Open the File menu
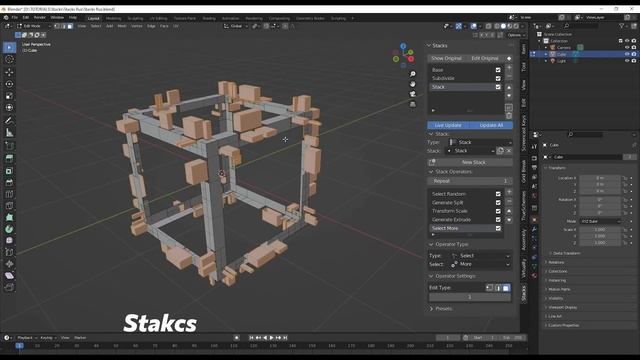Viewport: 640px width, 360px height. click(15, 18)
